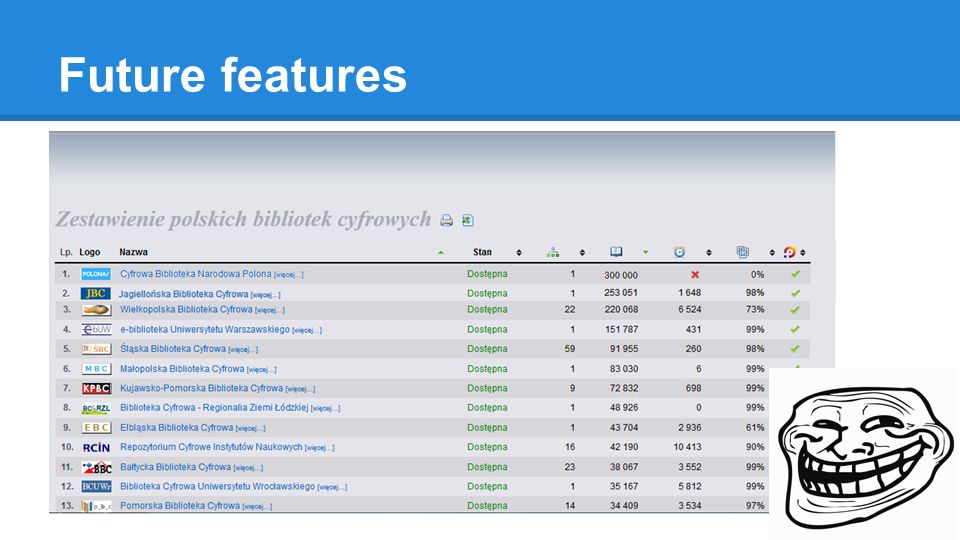The width and height of the screenshot is (960, 540).
Task: Open Pomorska Biblioteka Cyfrowa link
Action: coord(180,506)
